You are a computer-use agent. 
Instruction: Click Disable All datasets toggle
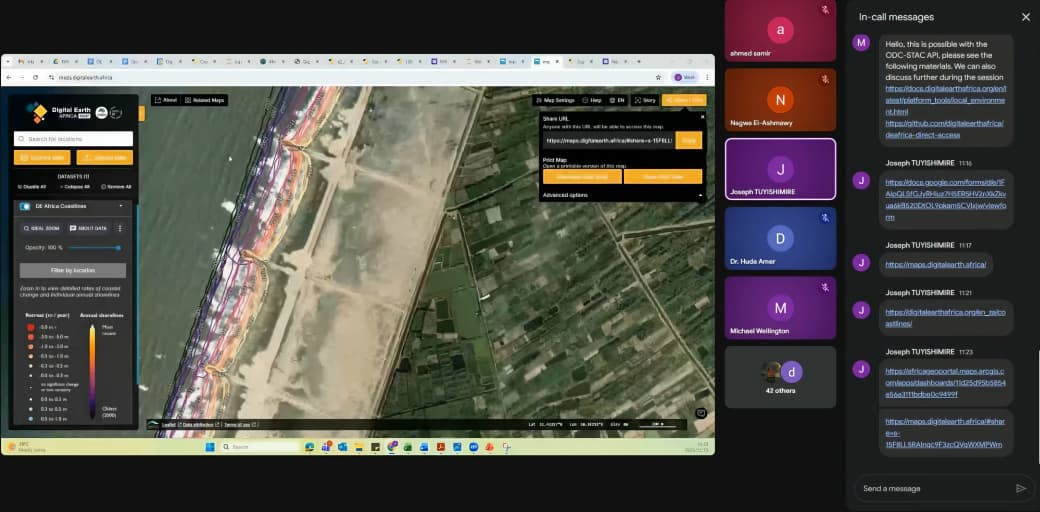click(x=33, y=187)
